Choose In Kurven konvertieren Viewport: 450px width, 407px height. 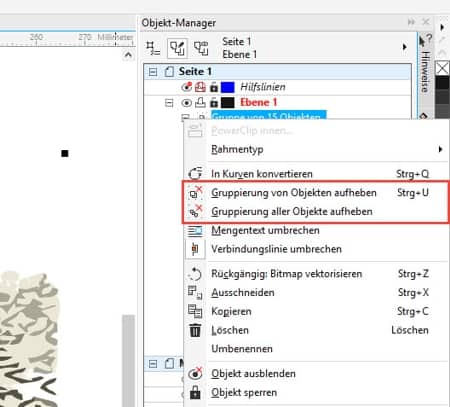point(316,174)
